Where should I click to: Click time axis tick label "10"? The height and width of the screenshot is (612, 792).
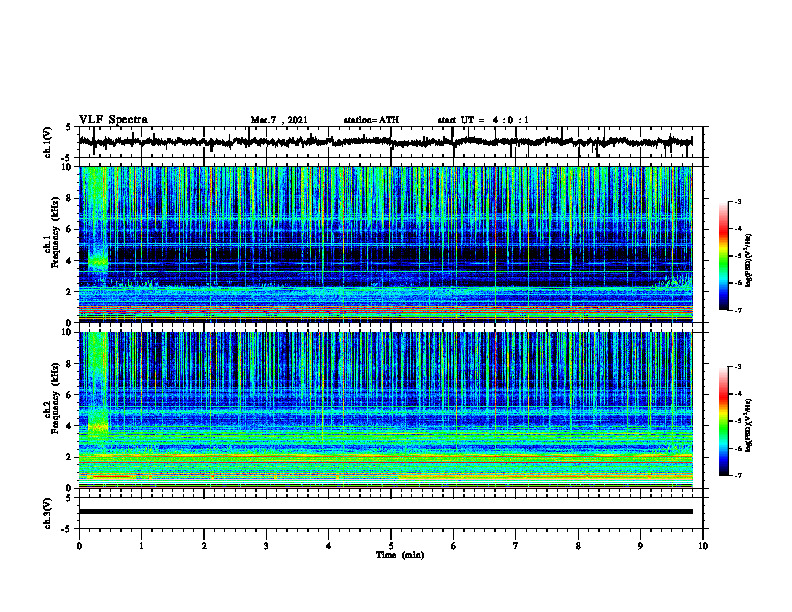[703, 546]
